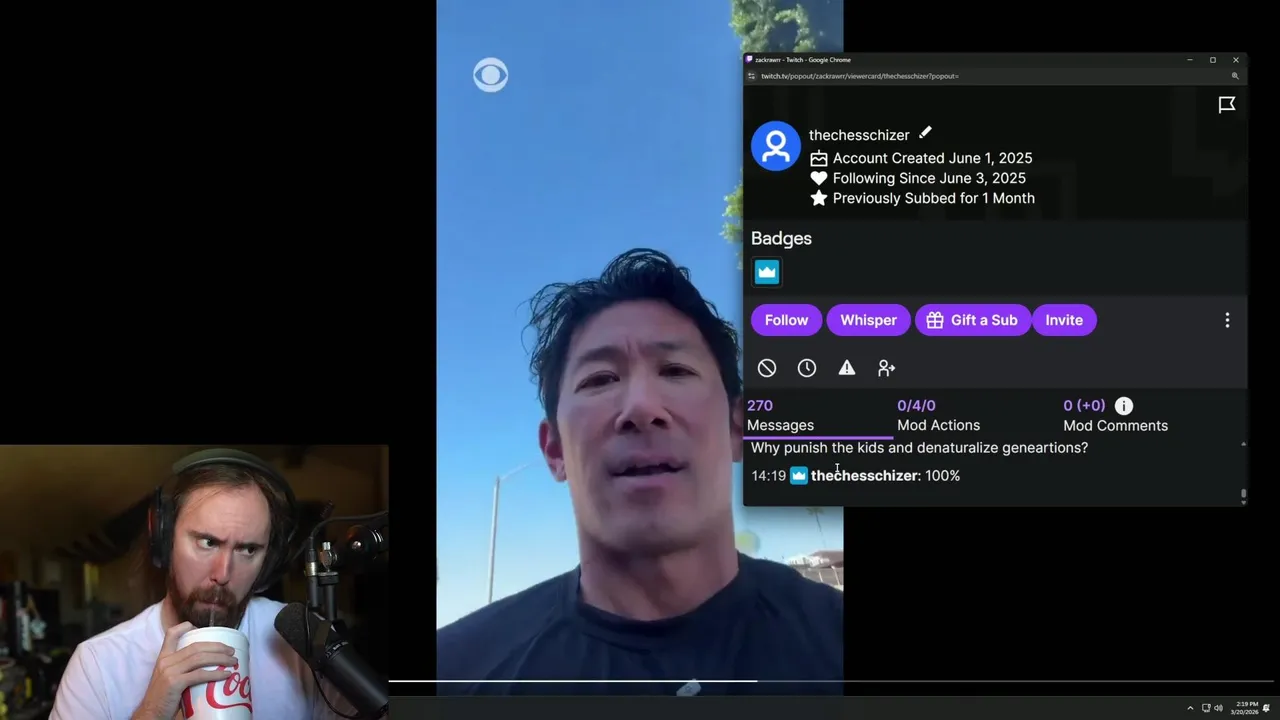The image size is (1280, 720).
Task: Click the Chrome popup address bar URL
Action: (860, 76)
